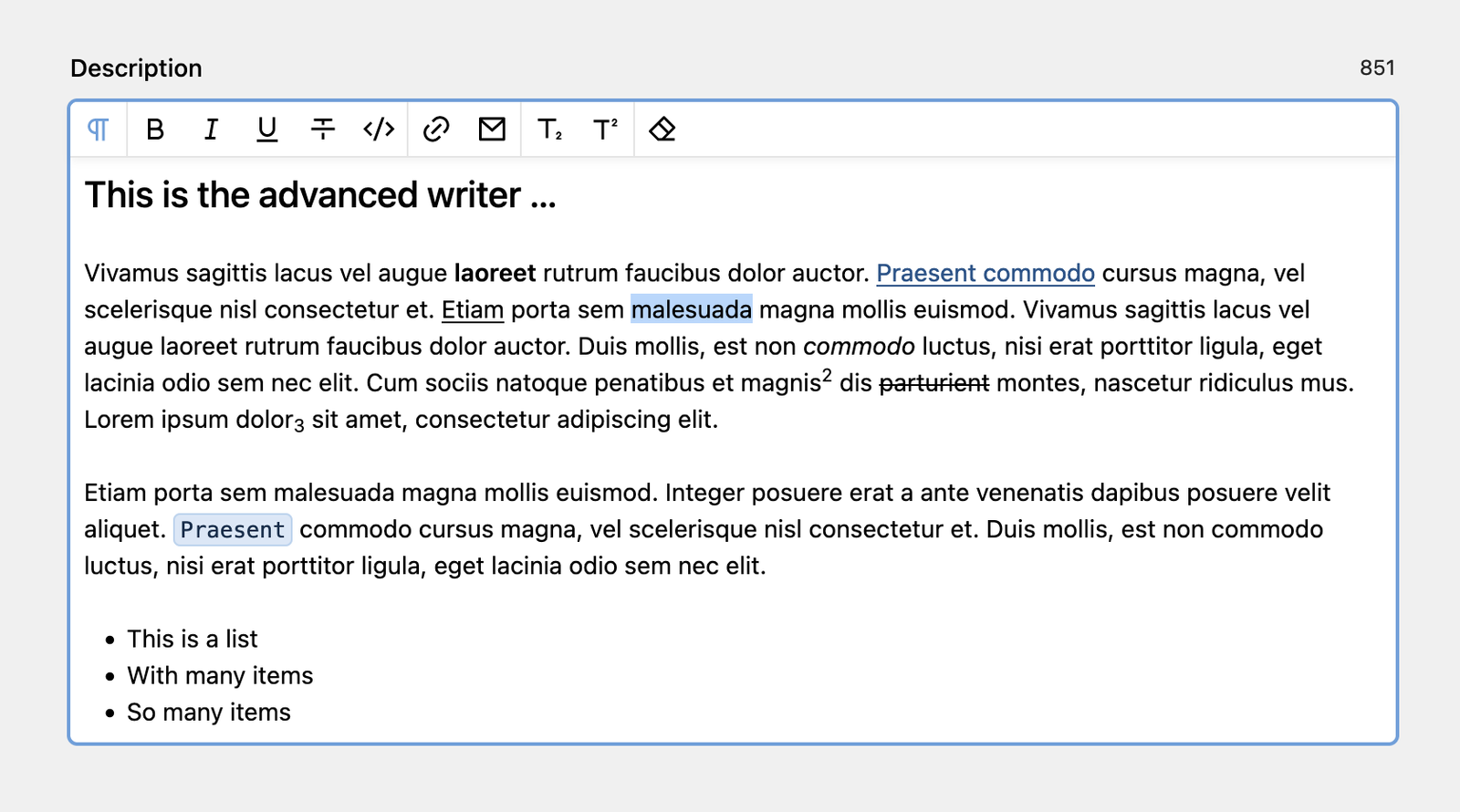Clear formatting with the eraser icon
Image resolution: width=1460 pixels, height=812 pixels.
tap(662, 130)
